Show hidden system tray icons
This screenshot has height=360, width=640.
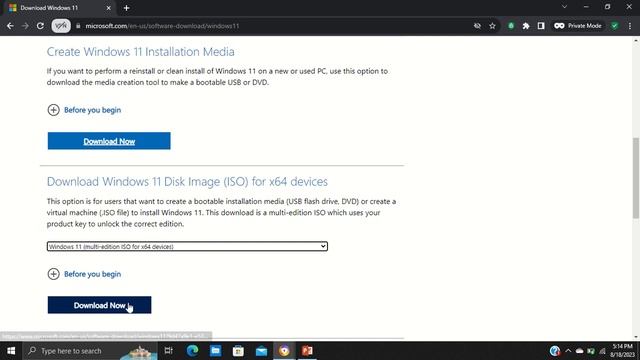coord(568,351)
